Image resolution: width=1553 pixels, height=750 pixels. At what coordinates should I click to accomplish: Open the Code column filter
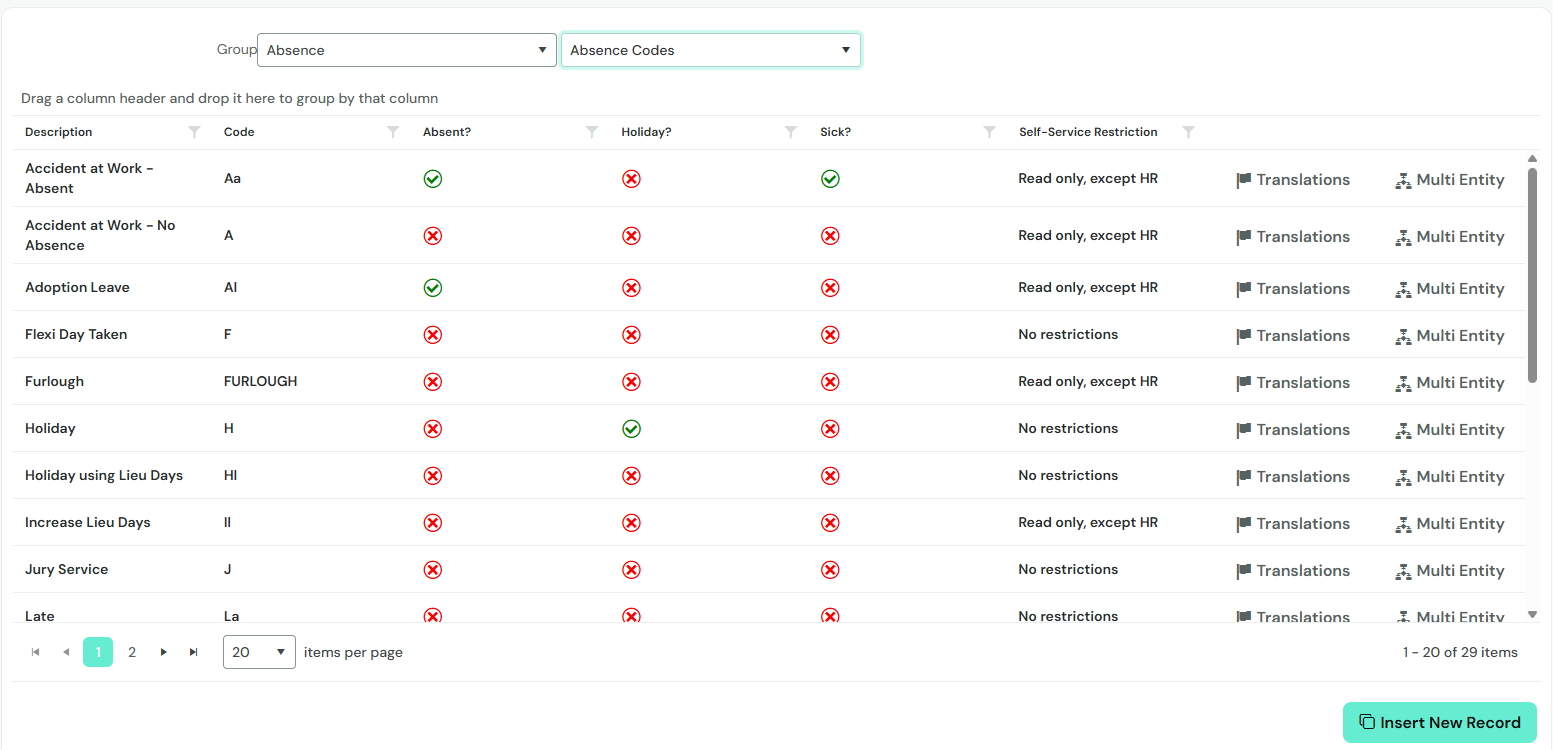394,132
